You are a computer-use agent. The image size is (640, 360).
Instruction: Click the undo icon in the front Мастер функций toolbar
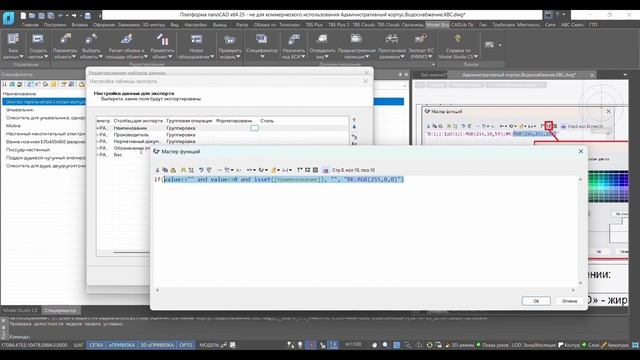pyautogui.click(x=201, y=170)
